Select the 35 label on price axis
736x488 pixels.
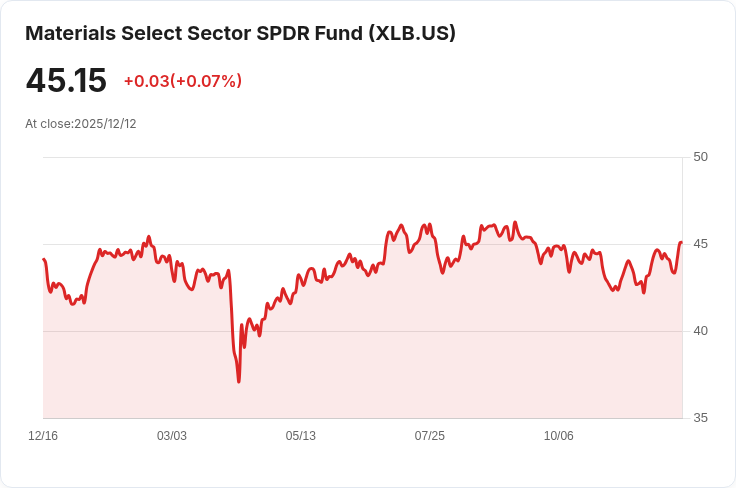[x=700, y=418]
